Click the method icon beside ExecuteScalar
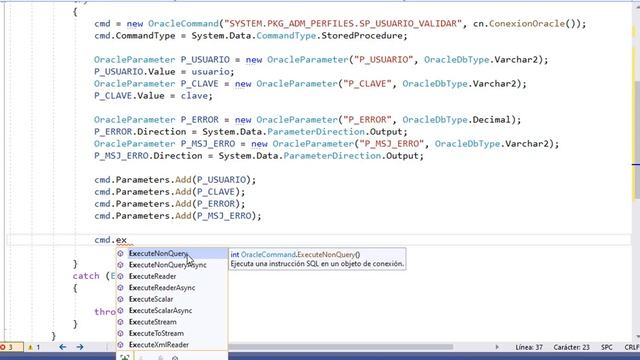Screen dimensions: 640x360 [x=120, y=299]
